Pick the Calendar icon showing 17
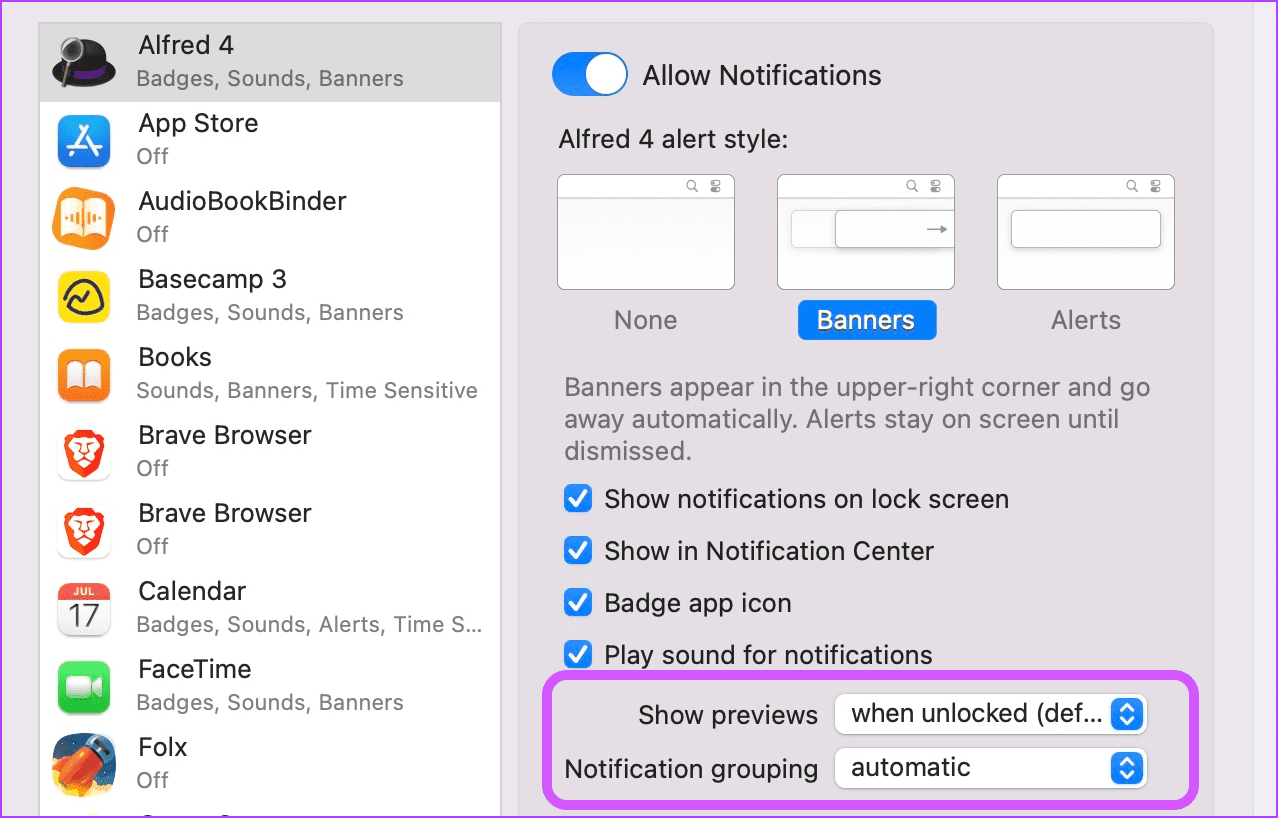1278x818 pixels. tap(84, 608)
